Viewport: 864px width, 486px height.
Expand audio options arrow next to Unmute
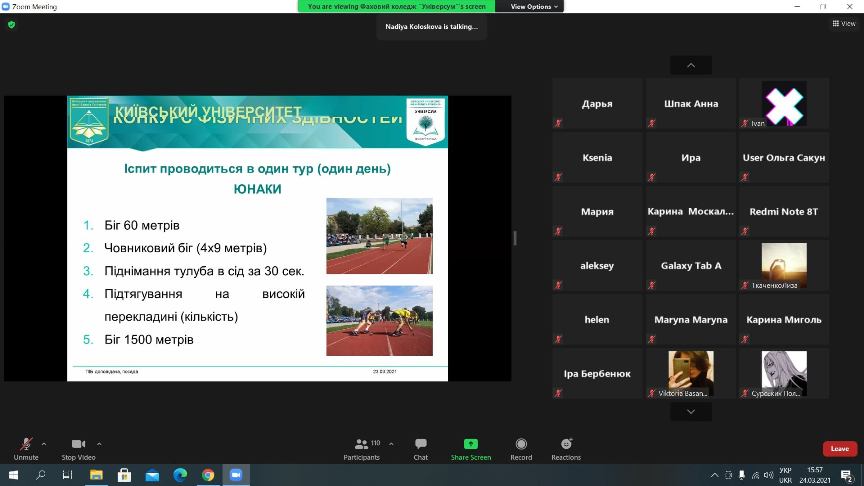(x=45, y=443)
